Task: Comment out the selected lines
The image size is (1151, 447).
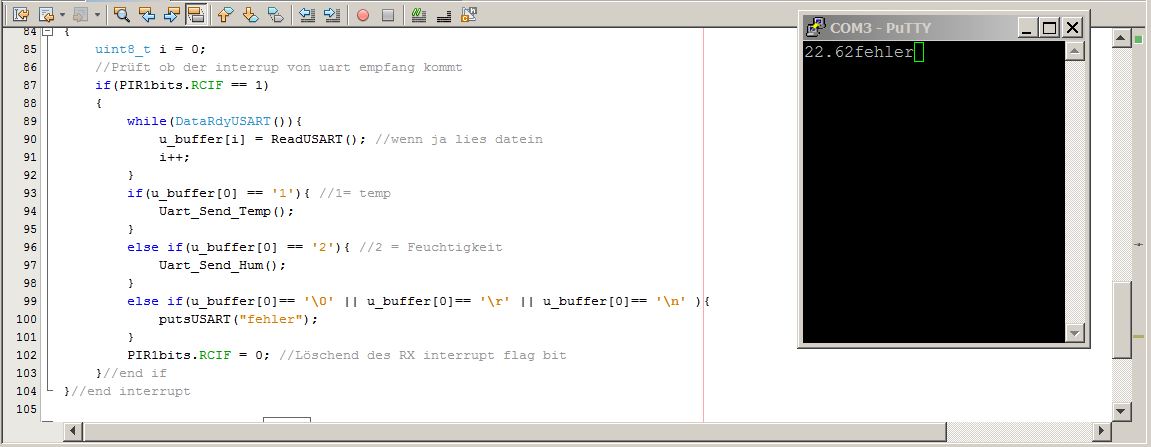Action: (419, 14)
